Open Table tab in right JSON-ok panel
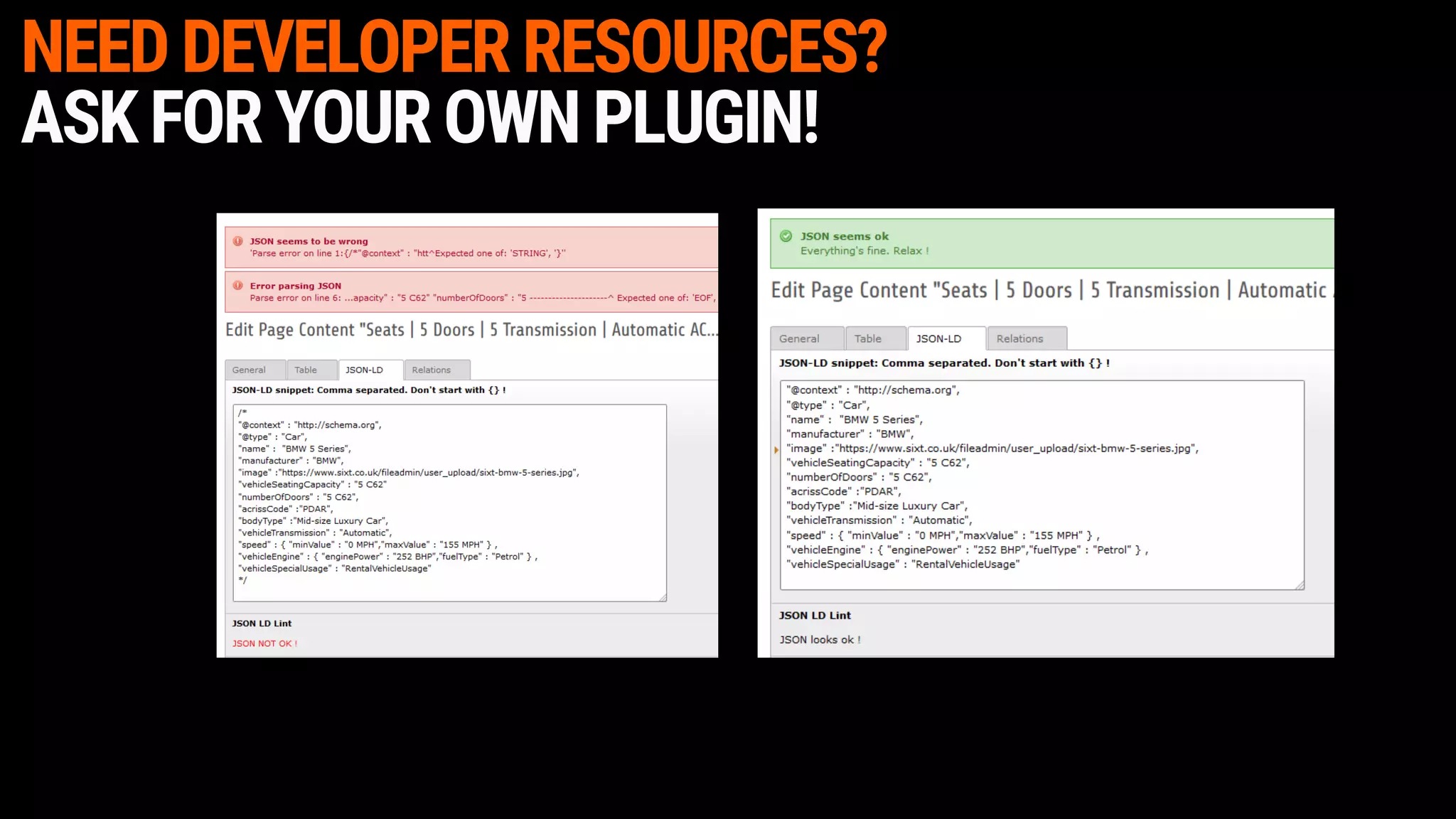Image resolution: width=1456 pixels, height=819 pixels. (875, 338)
